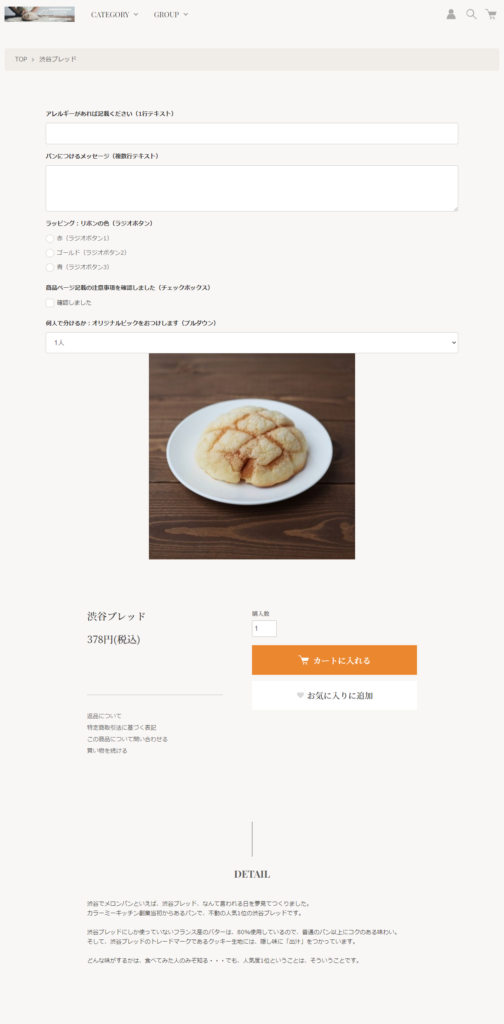Add to cart with カートに入れる button
504x1024 pixels.
(334, 660)
